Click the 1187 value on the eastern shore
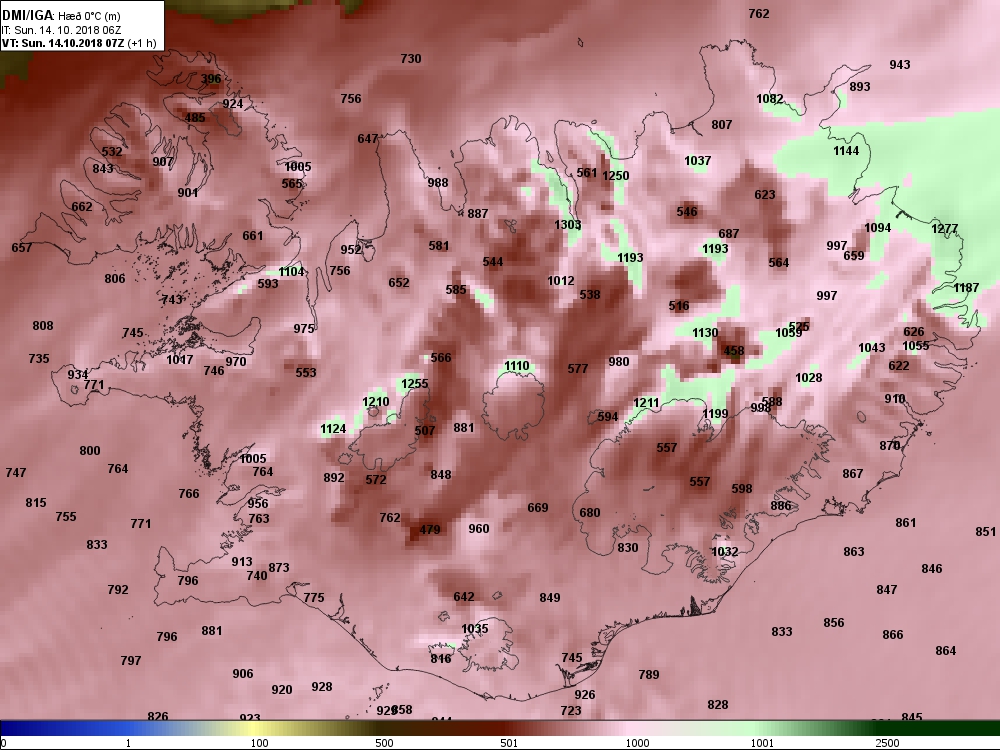The image size is (1000, 750). pyautogui.click(x=966, y=288)
